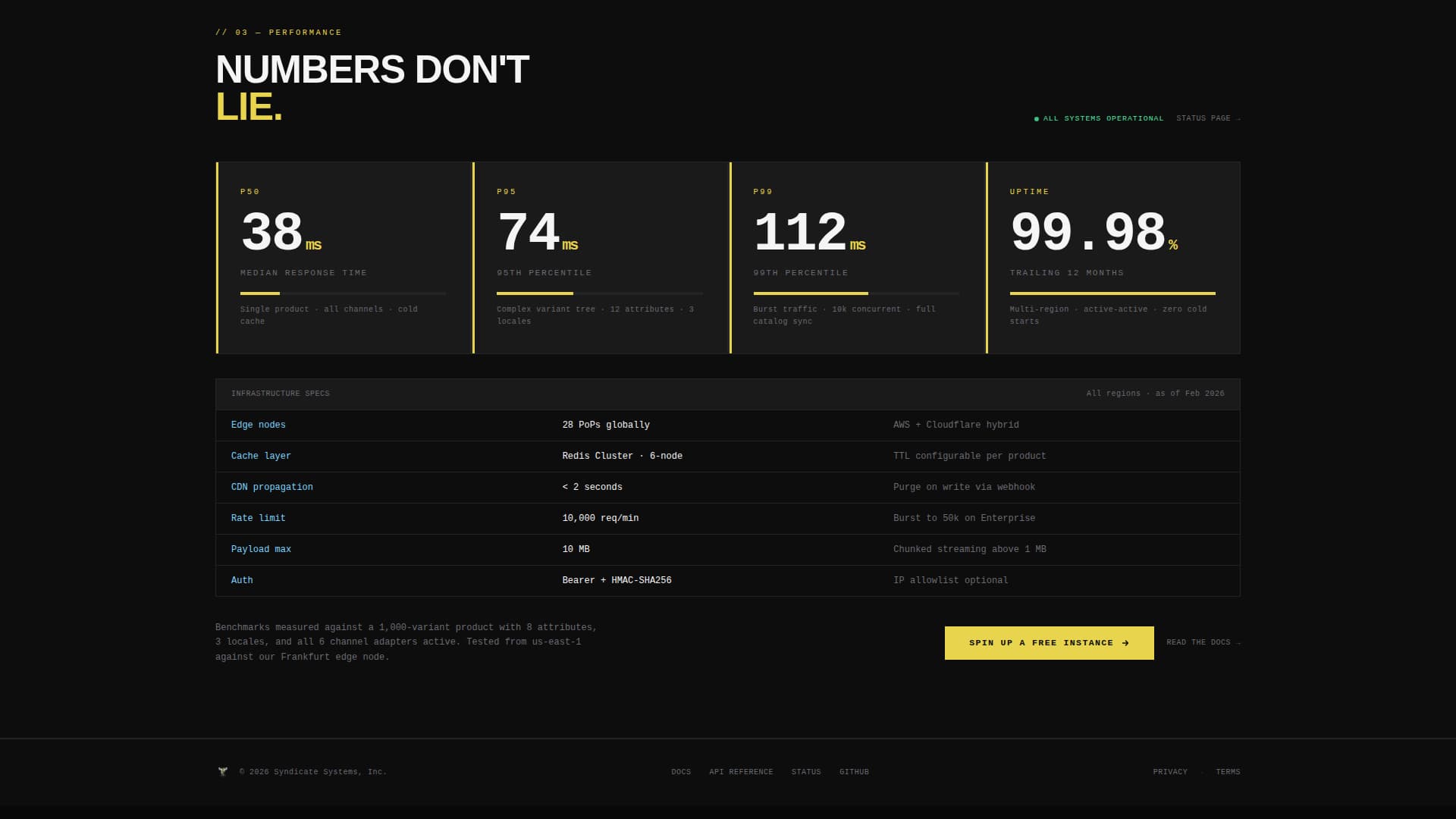Click the '// 03 — Performance' section label
Image resolution: width=1456 pixels, height=819 pixels.
(x=278, y=33)
